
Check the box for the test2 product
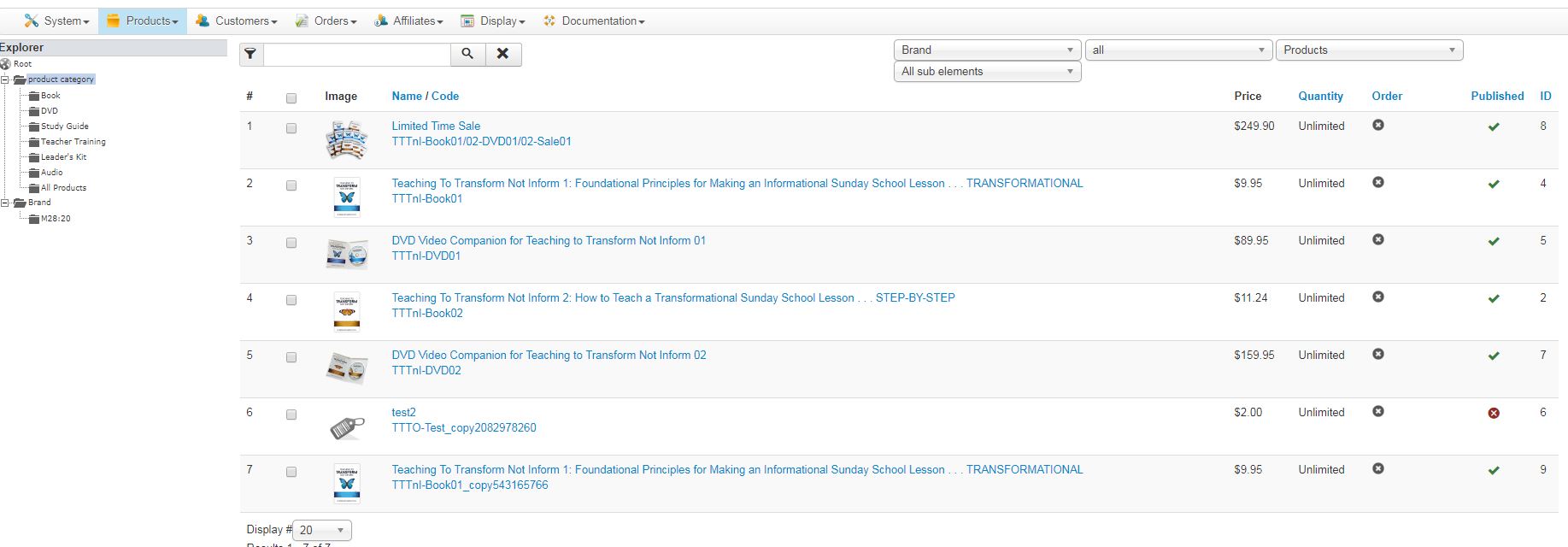(x=291, y=415)
